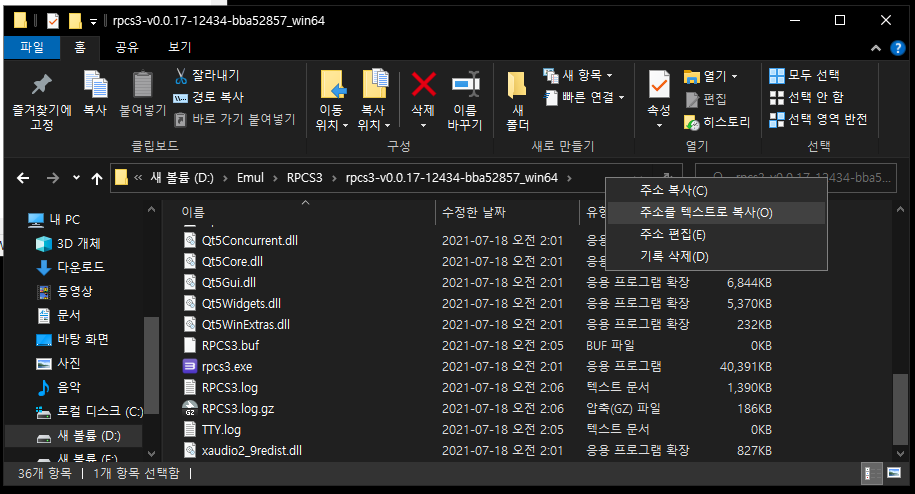The width and height of the screenshot is (915, 494).
Task: Choose 주소 복사(C) in context menu
Action: click(716, 191)
